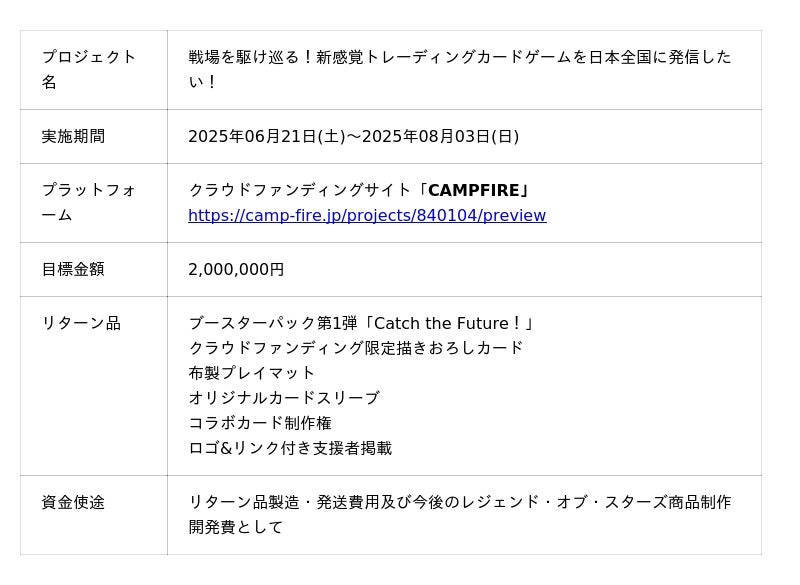Screen dimensions: 800x585
Task: Click the Catch the Future booster pack line
Action: [362, 323]
